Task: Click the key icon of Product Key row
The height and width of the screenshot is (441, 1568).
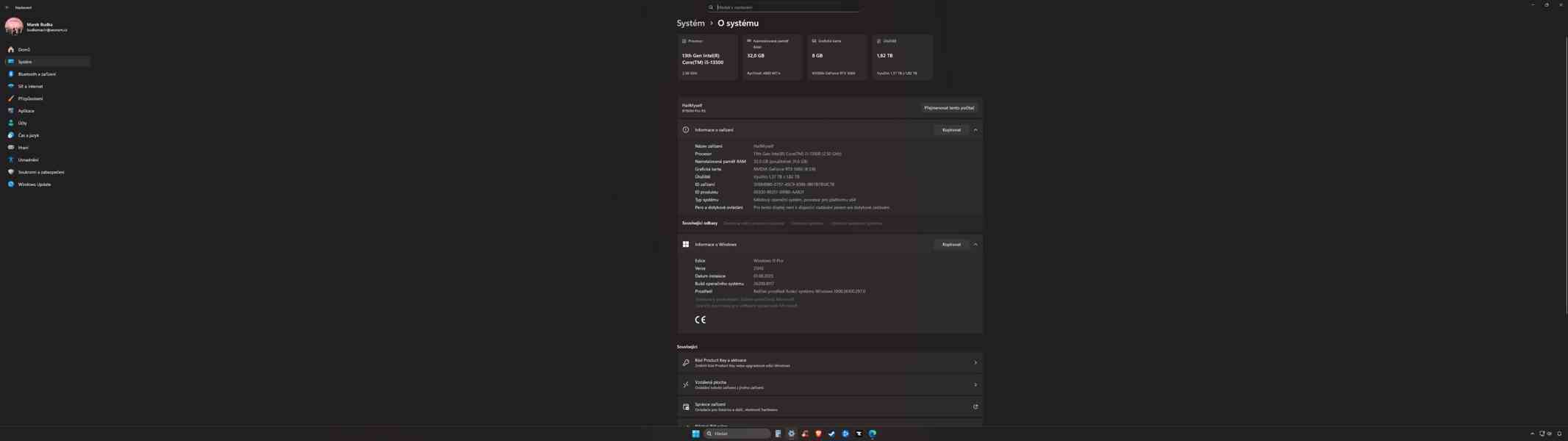Action: 686,363
